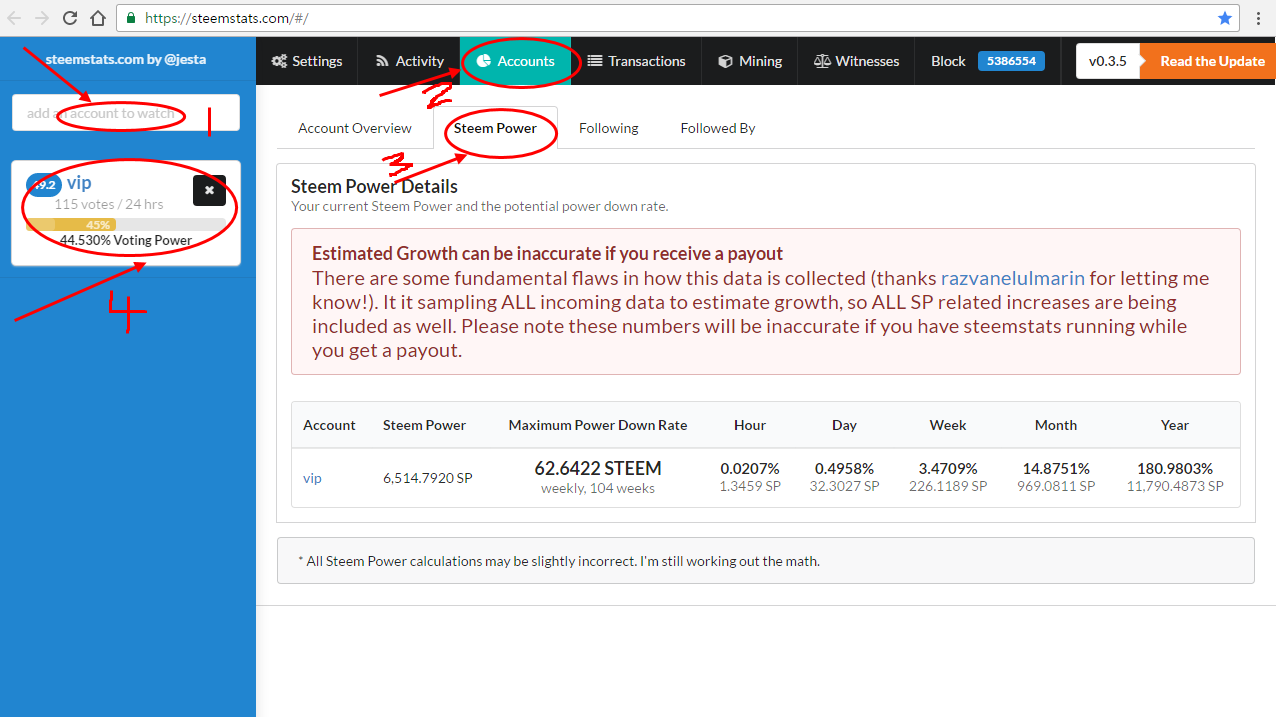Screen dimensions: 1276x717
Task: Click the Read the Update button
Action: coord(1208,61)
